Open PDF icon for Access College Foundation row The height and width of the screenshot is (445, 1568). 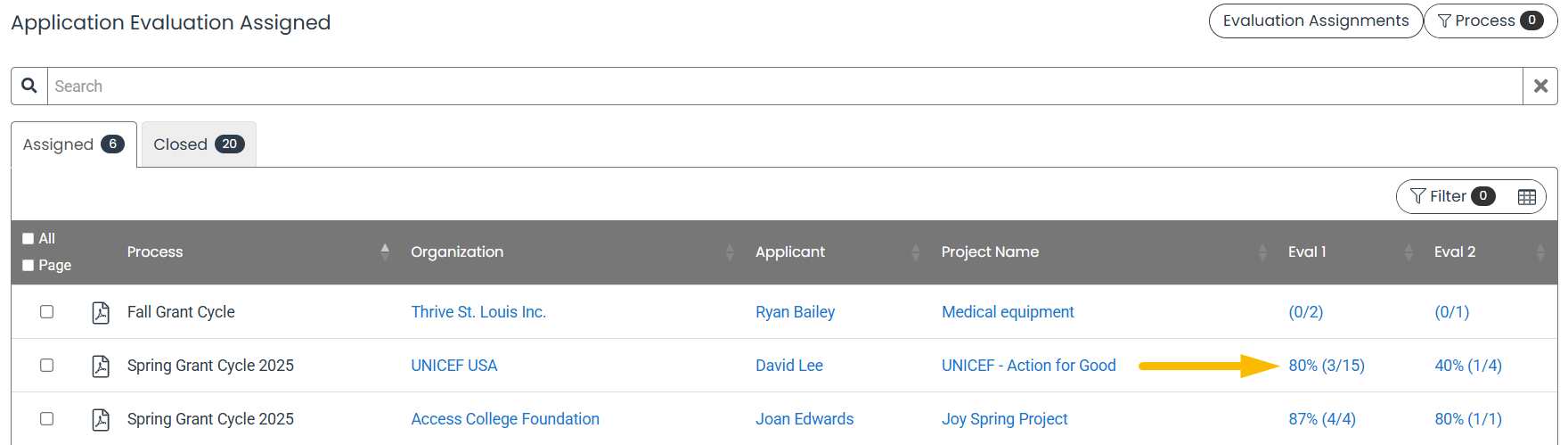click(x=101, y=419)
